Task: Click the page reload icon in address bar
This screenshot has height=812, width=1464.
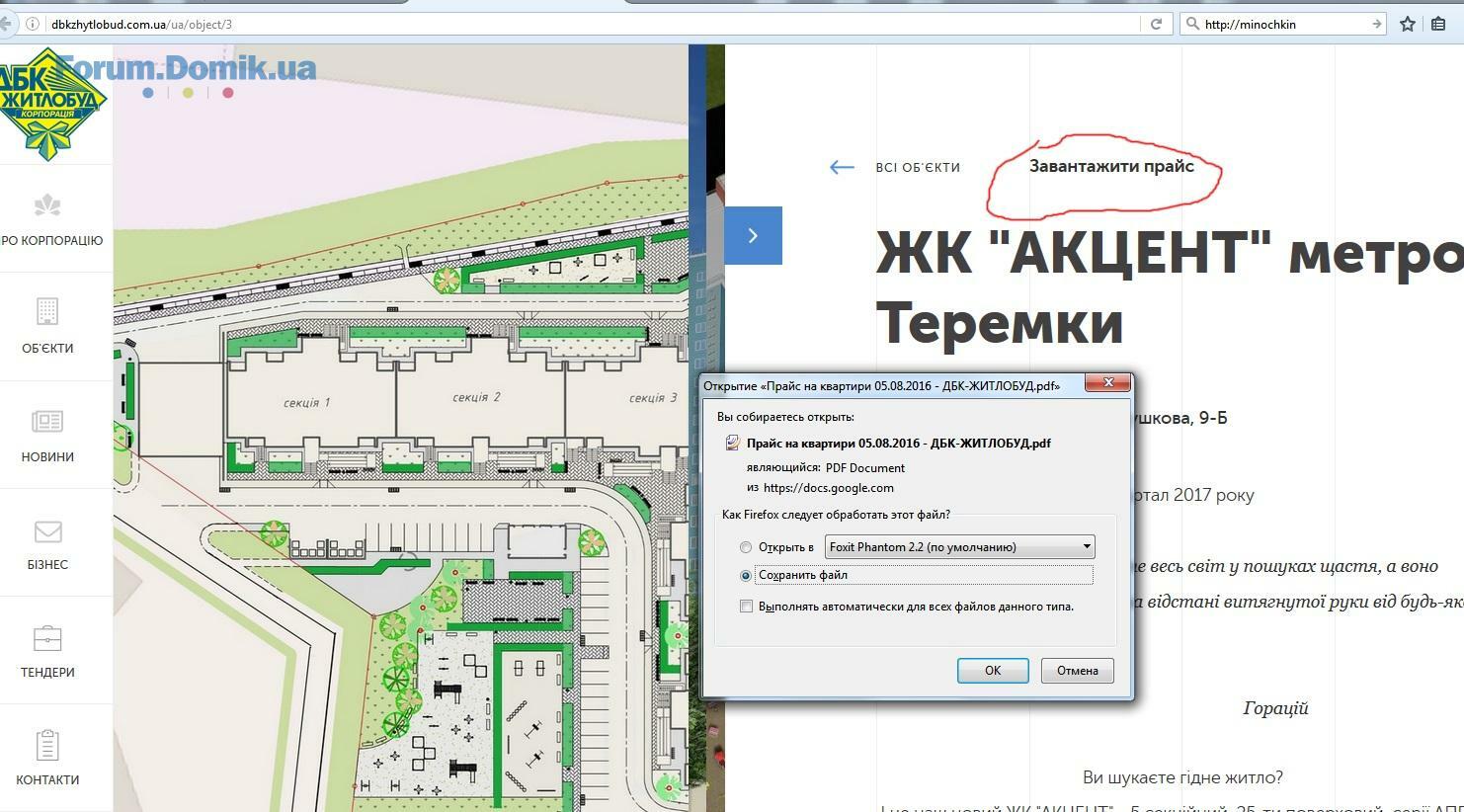Action: pyautogui.click(x=1156, y=24)
